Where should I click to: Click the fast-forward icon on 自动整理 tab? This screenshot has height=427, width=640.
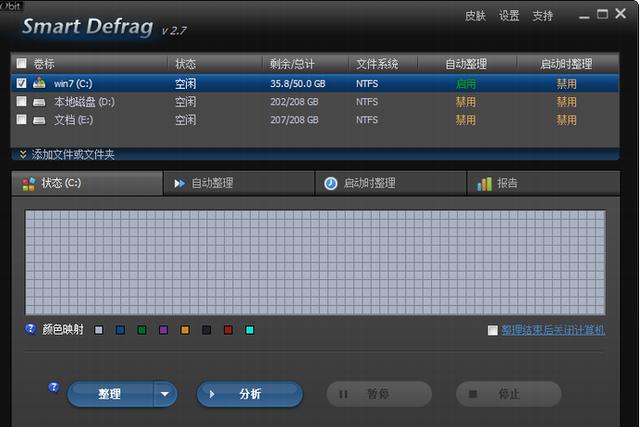coord(179,184)
